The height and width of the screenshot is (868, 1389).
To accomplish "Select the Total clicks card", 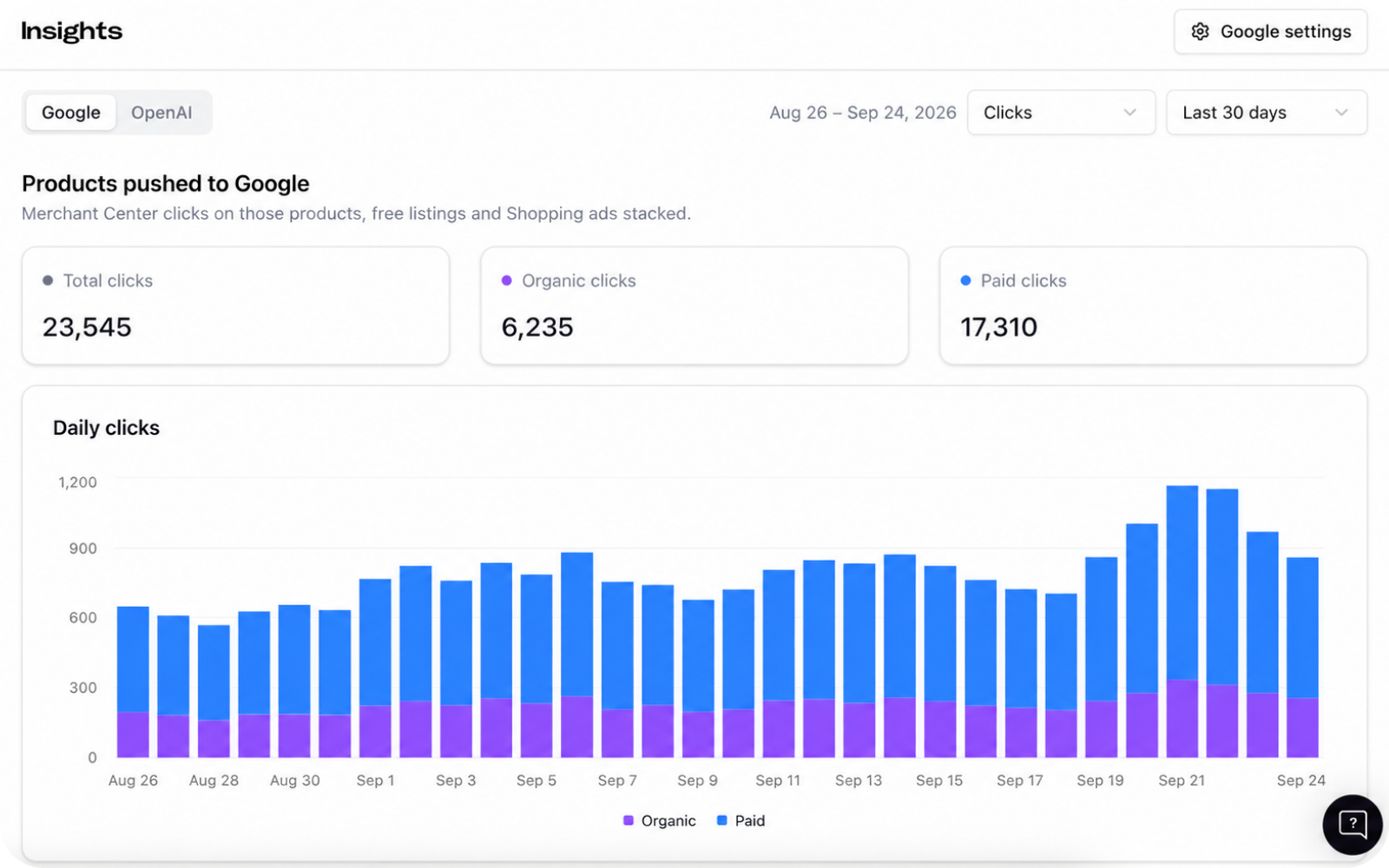I will point(235,306).
